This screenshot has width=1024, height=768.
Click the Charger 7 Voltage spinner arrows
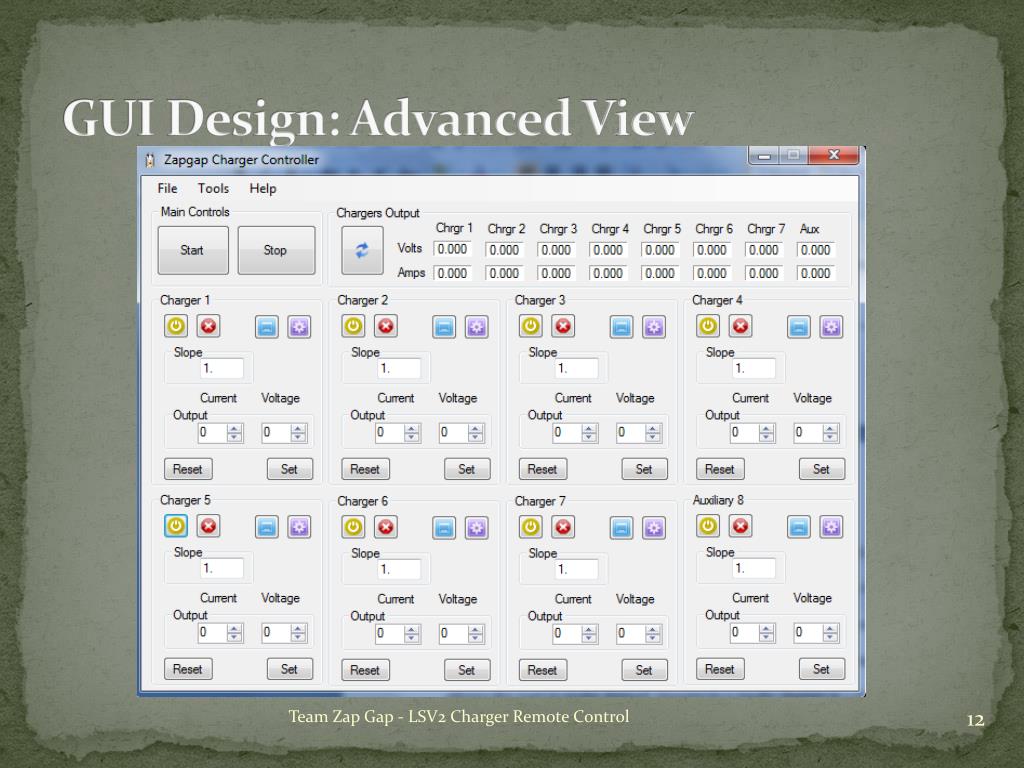[x=653, y=633]
